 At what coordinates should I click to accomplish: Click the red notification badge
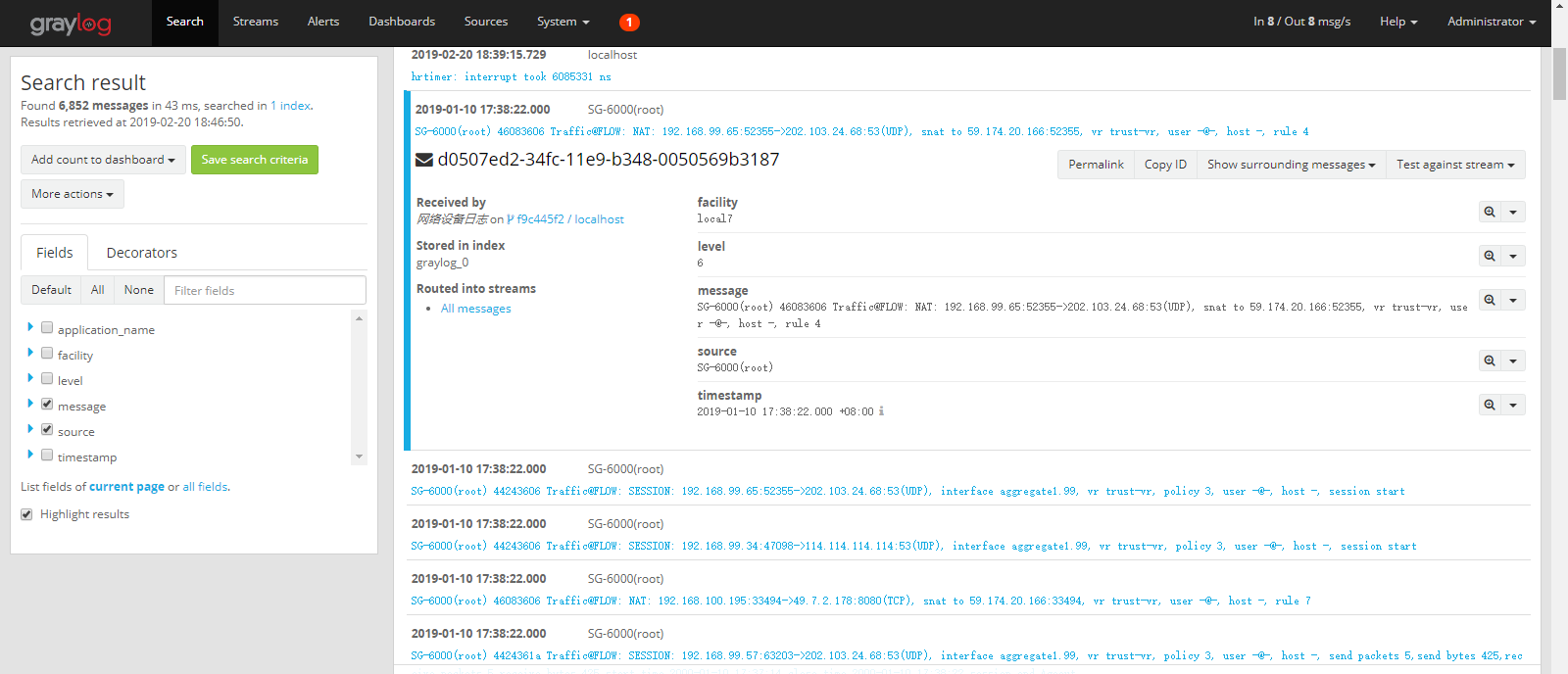pos(629,22)
